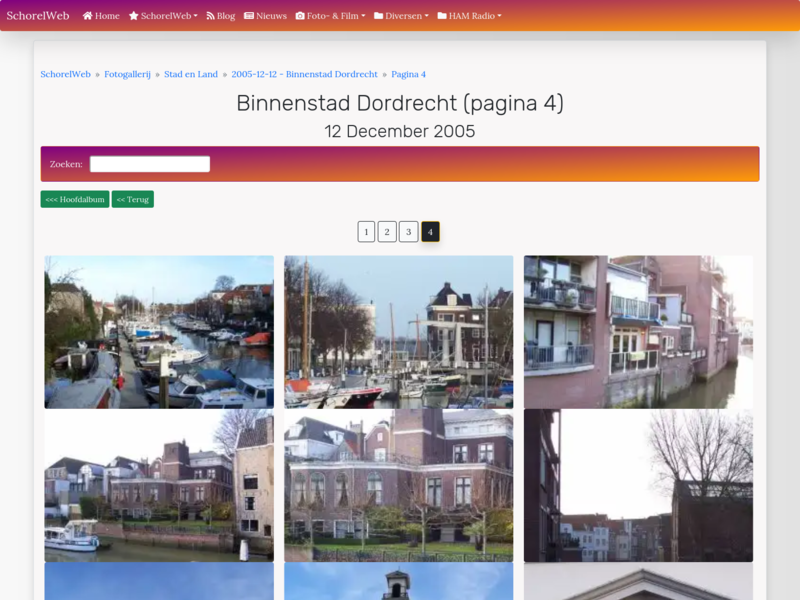Open the bare tree and dark wall photo
Image resolution: width=800 pixels, height=600 pixels.
point(638,485)
